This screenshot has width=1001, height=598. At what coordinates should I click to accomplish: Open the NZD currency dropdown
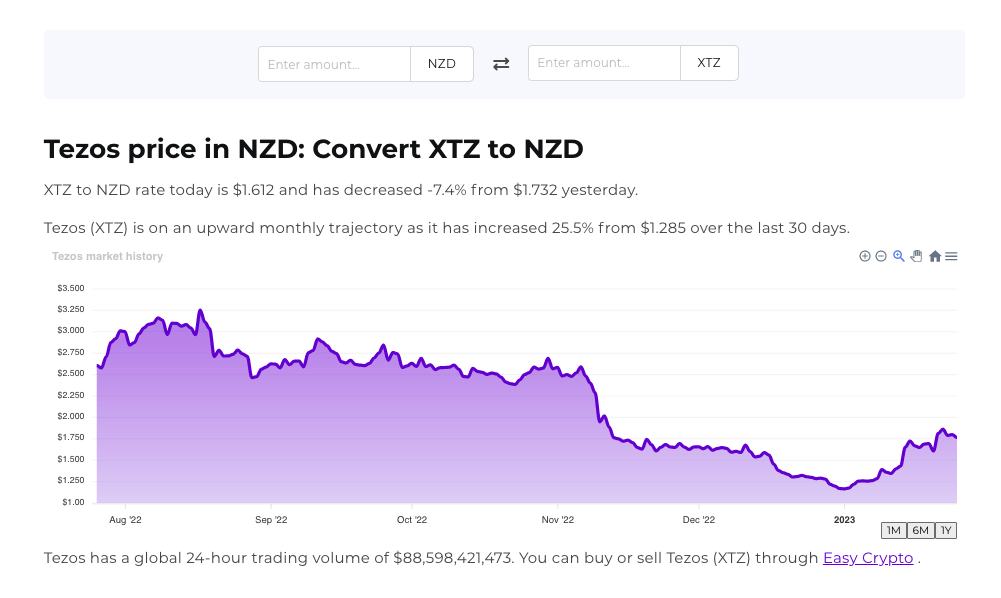441,63
